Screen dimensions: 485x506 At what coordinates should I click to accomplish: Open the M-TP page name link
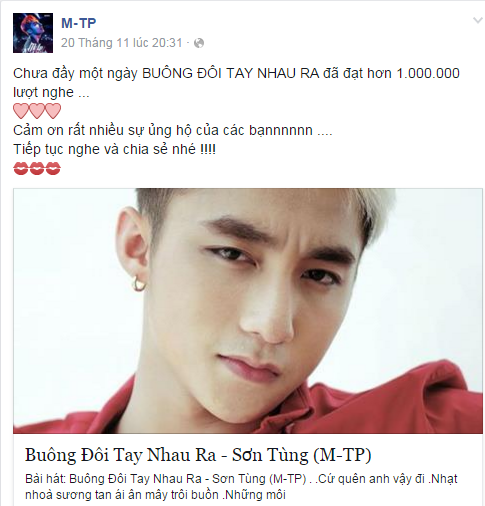[79, 23]
